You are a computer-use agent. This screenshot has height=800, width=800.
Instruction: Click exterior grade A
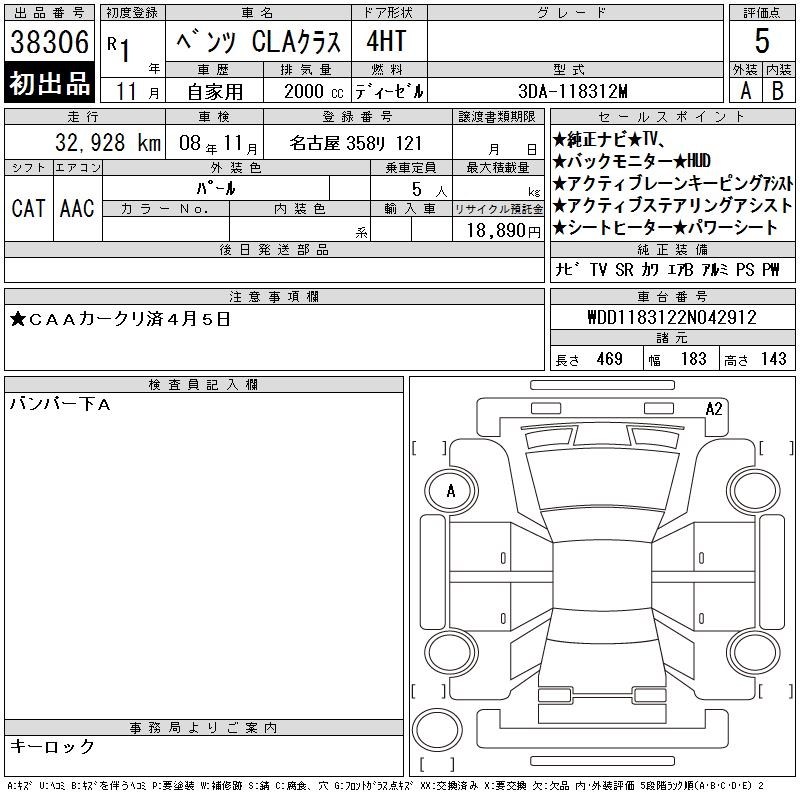[745, 91]
